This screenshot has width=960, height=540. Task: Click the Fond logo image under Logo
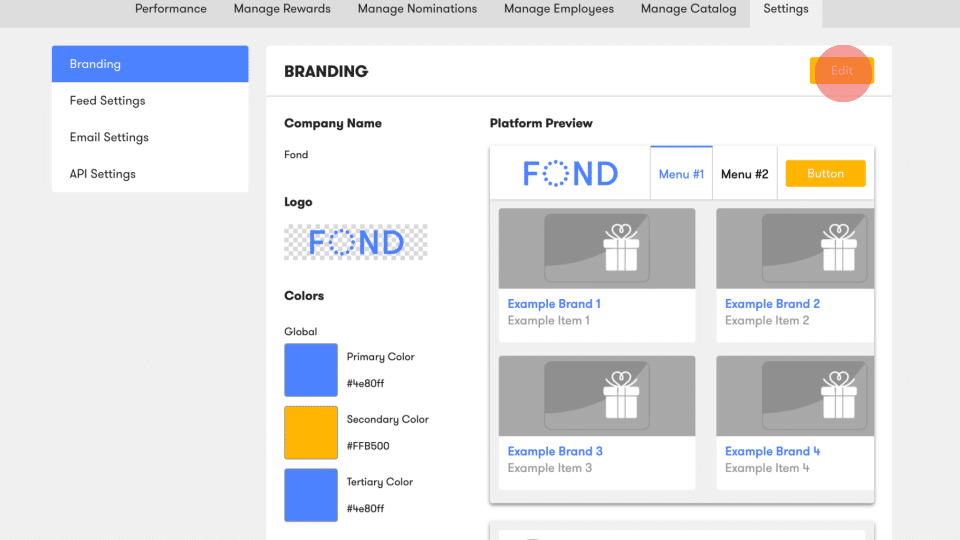pos(356,242)
